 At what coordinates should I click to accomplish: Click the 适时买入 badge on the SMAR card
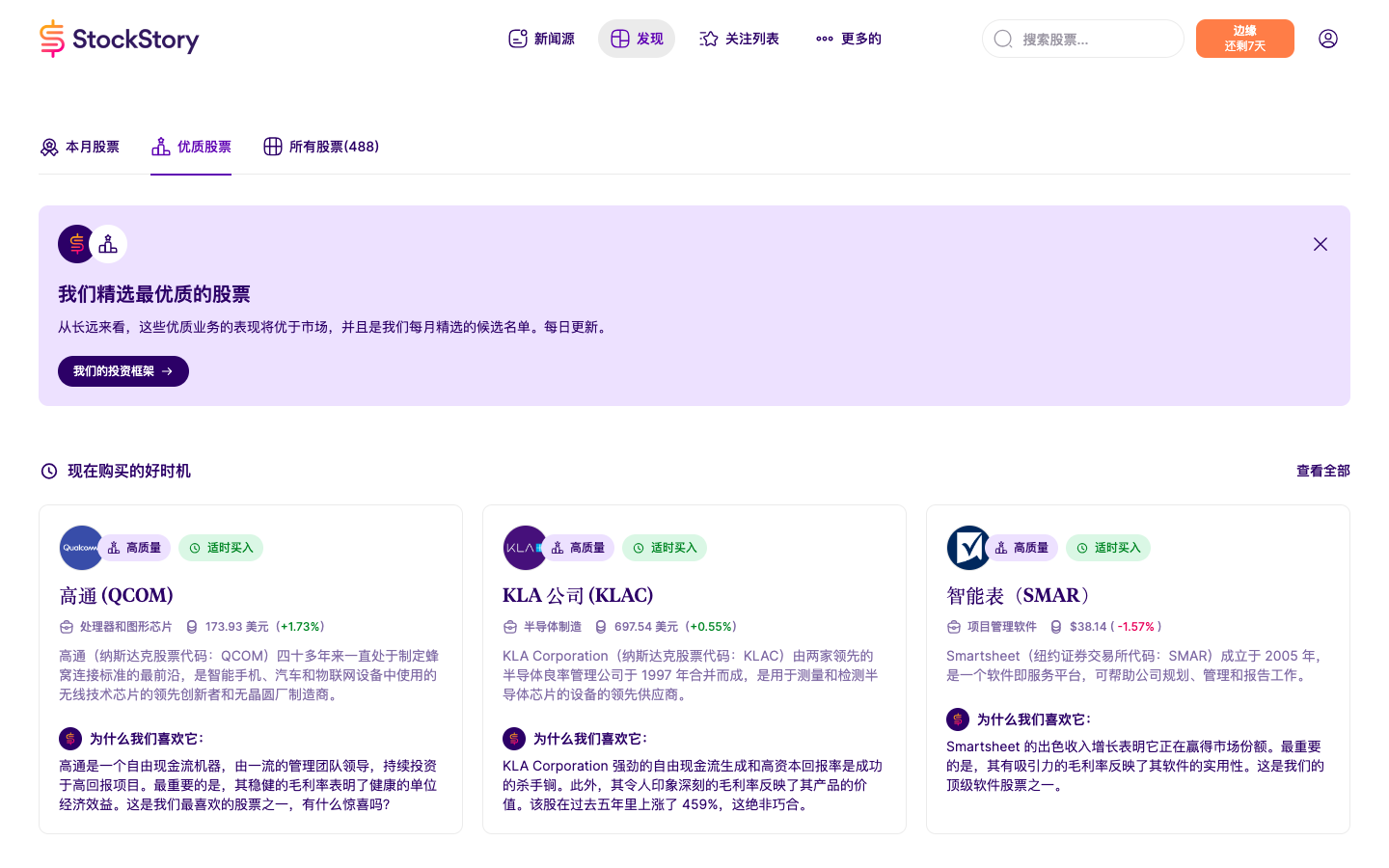[x=1108, y=548]
